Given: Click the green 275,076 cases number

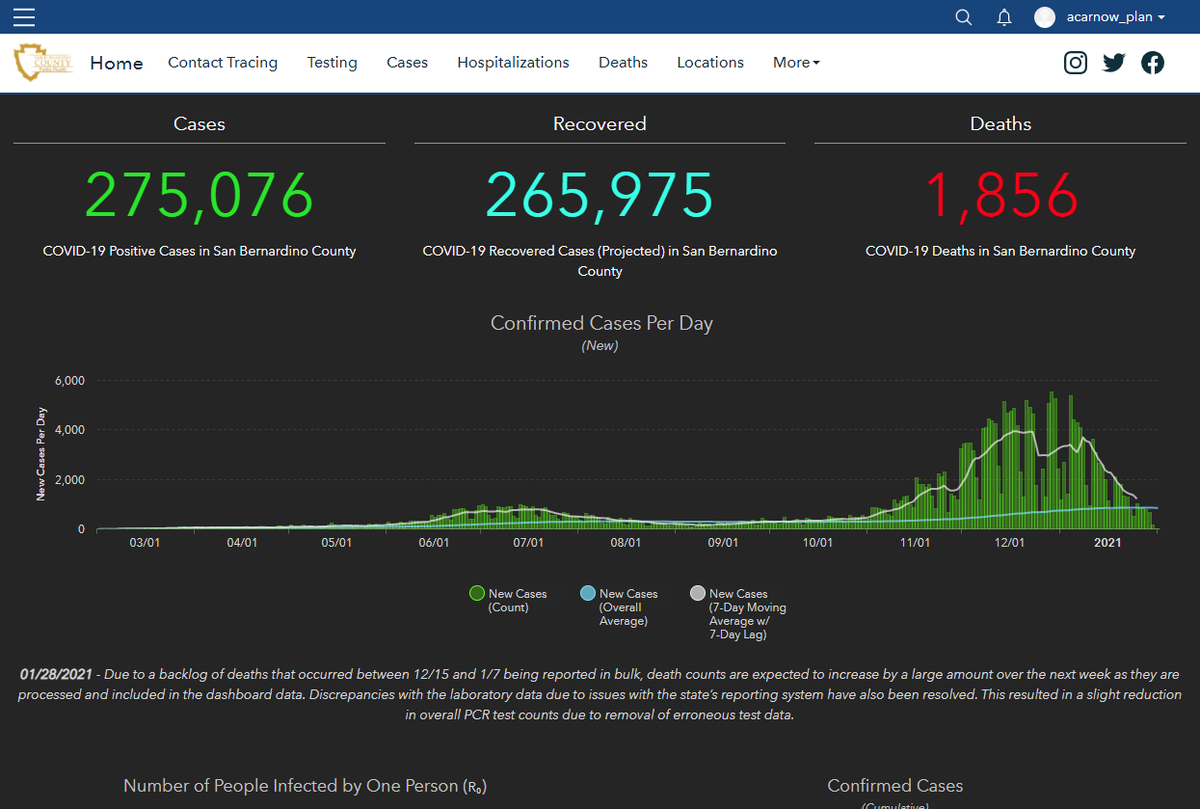Looking at the screenshot, I should click(x=199, y=195).
